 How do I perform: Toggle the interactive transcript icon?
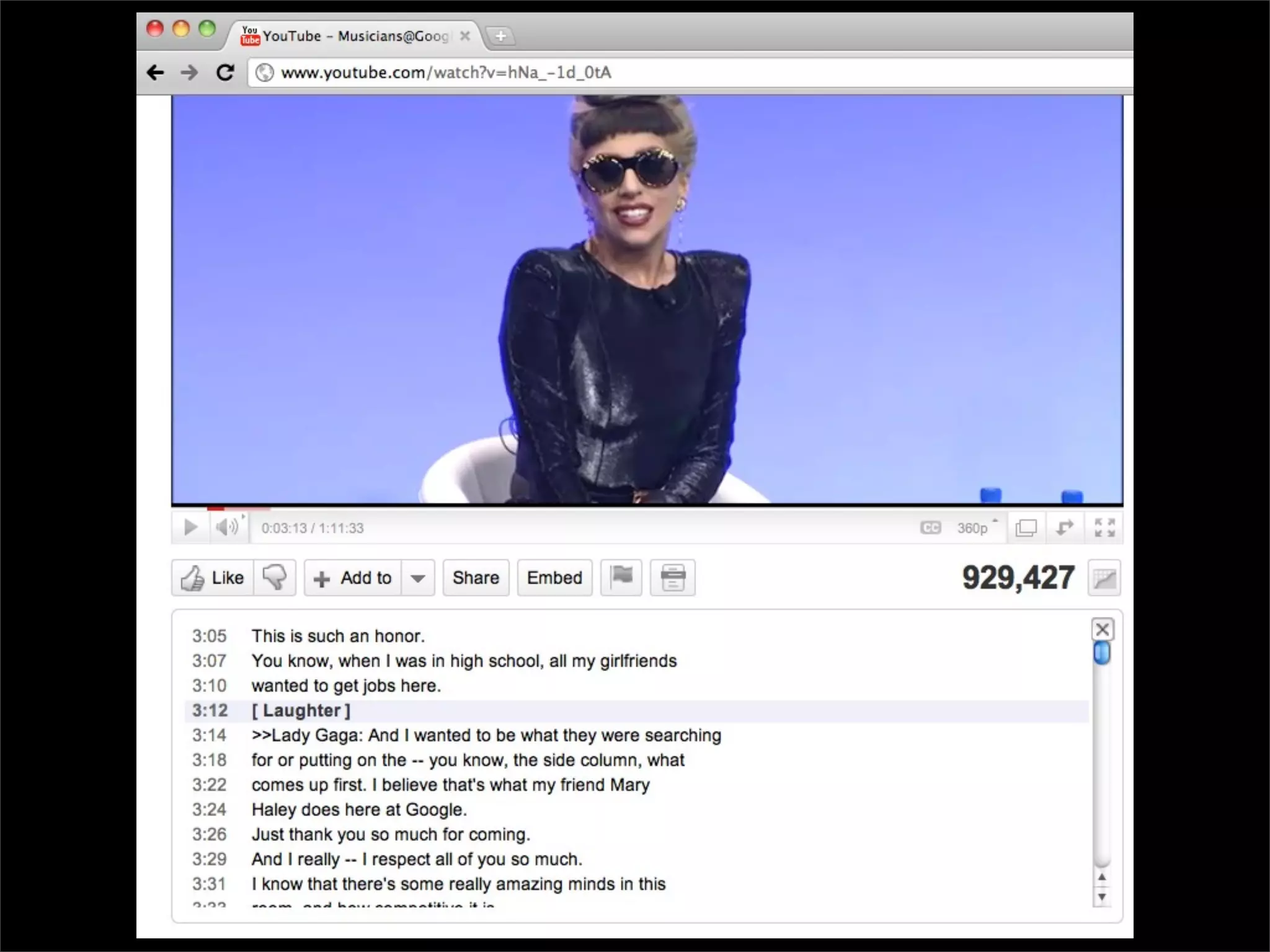pyautogui.click(x=673, y=578)
